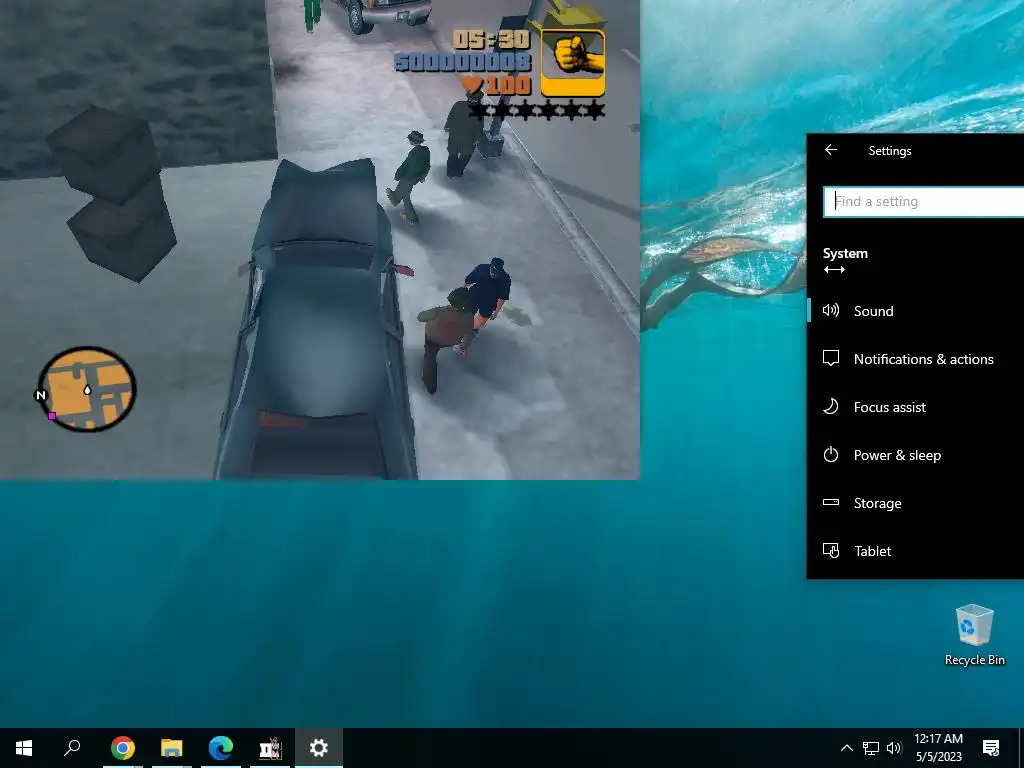Viewport: 1024px width, 768px height.
Task: Click the Focus assist moon icon
Action: point(831,407)
